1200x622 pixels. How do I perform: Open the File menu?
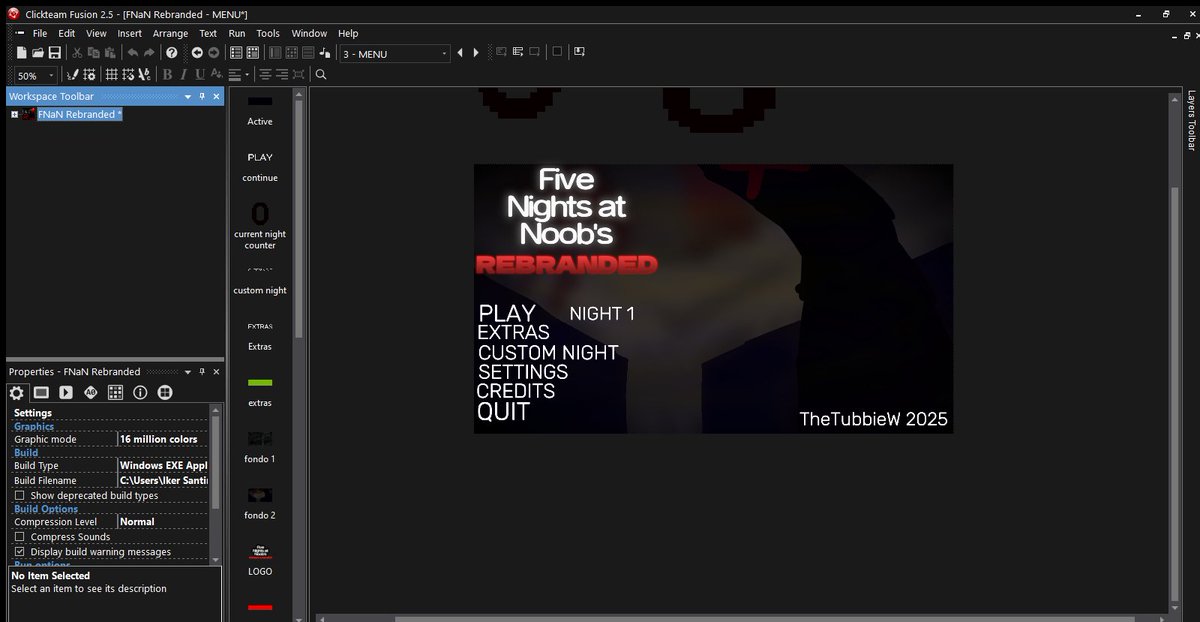coord(40,33)
